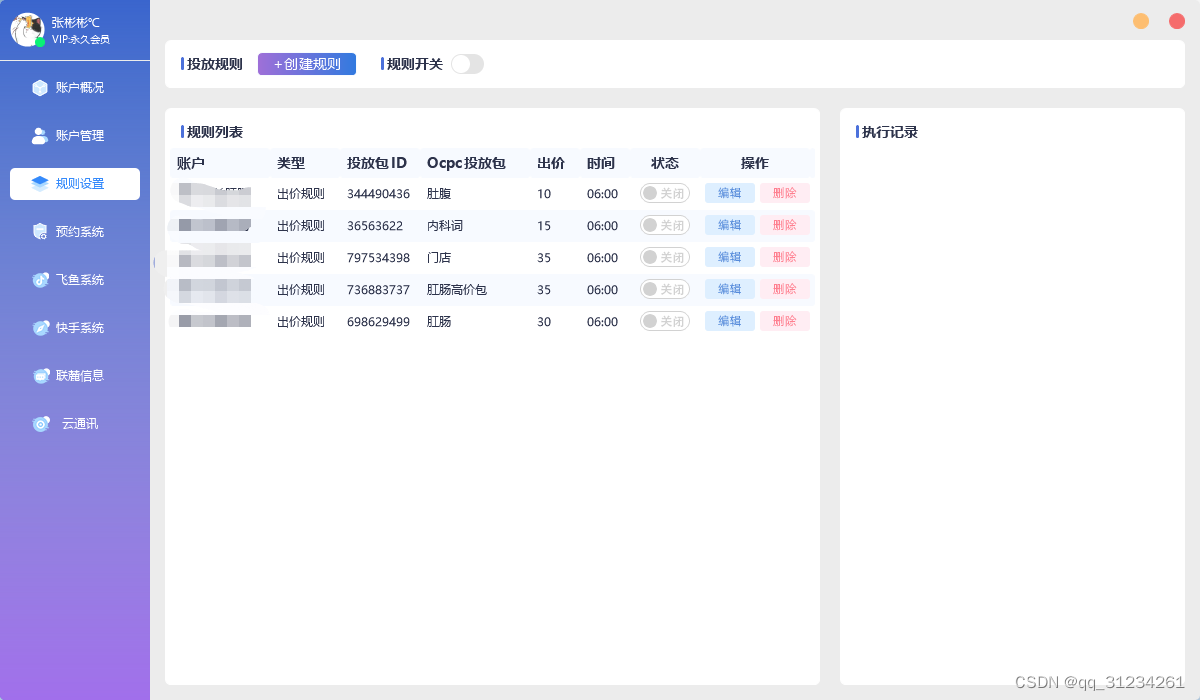Click the 账户概况 sidebar icon
This screenshot has height=700, width=1200.
point(40,88)
